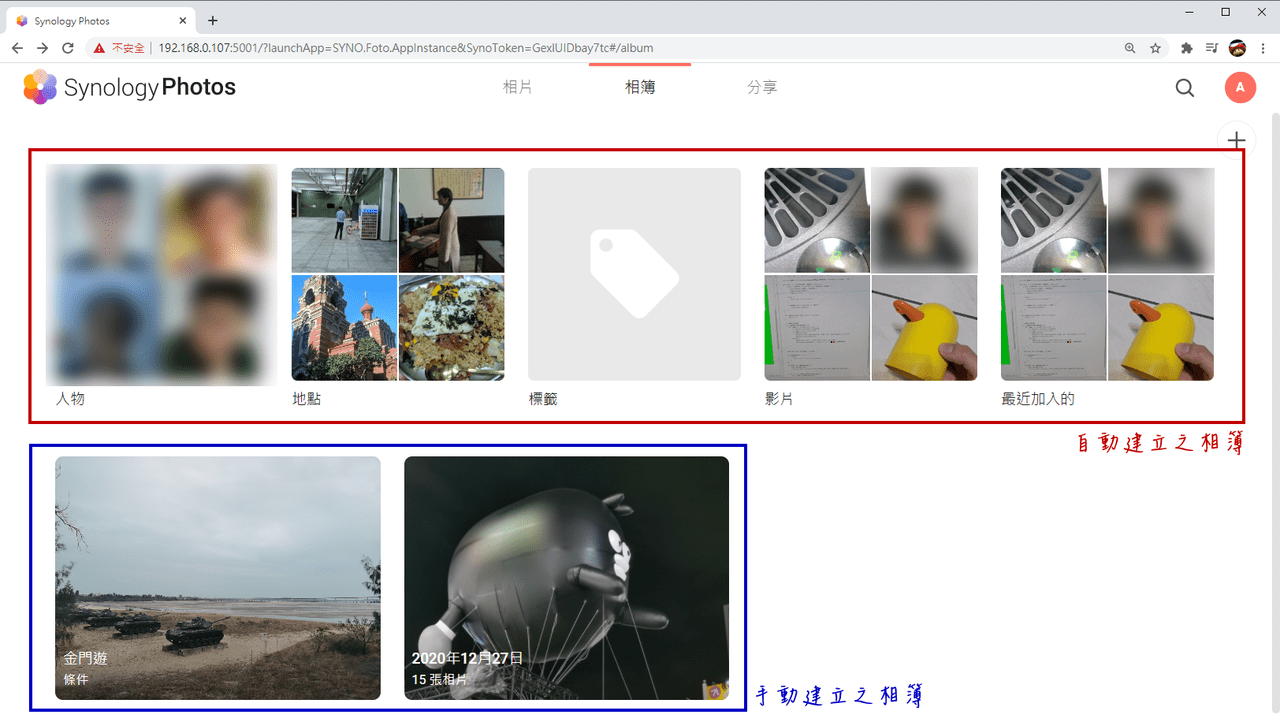
Task: Open the 影片 videos album
Action: tap(871, 274)
